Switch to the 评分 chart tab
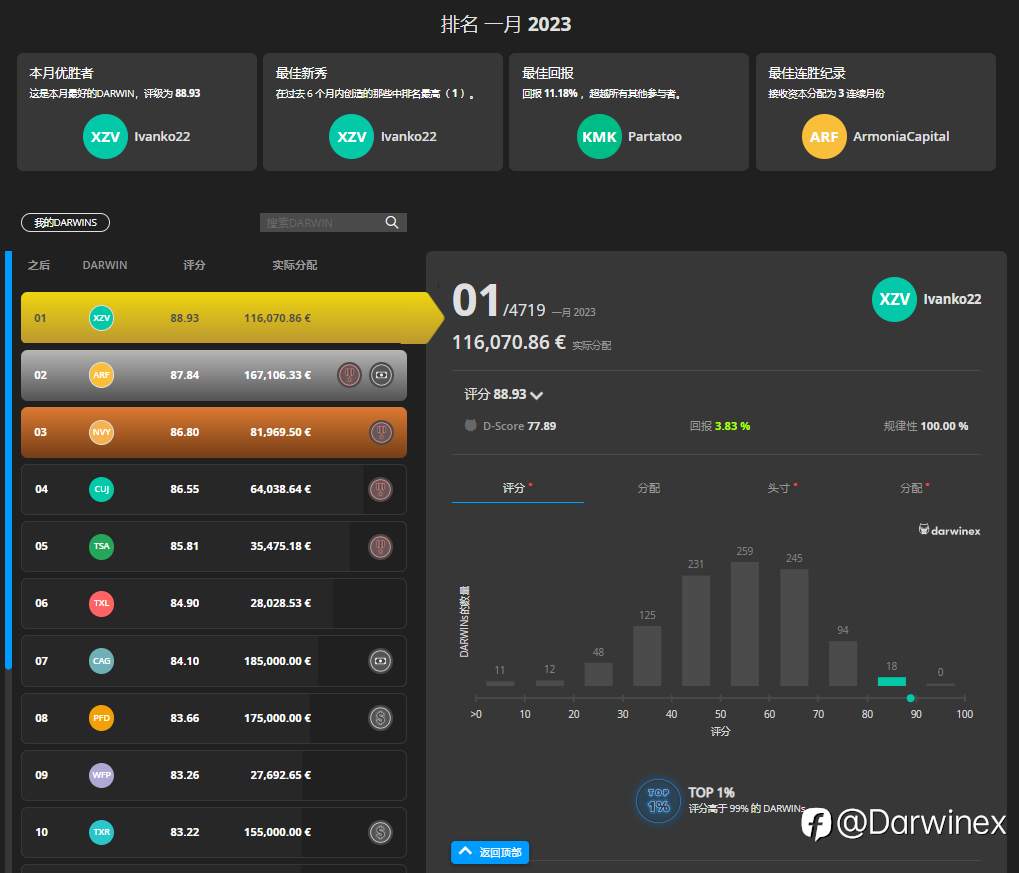Image resolution: width=1019 pixels, height=873 pixels. [517, 488]
